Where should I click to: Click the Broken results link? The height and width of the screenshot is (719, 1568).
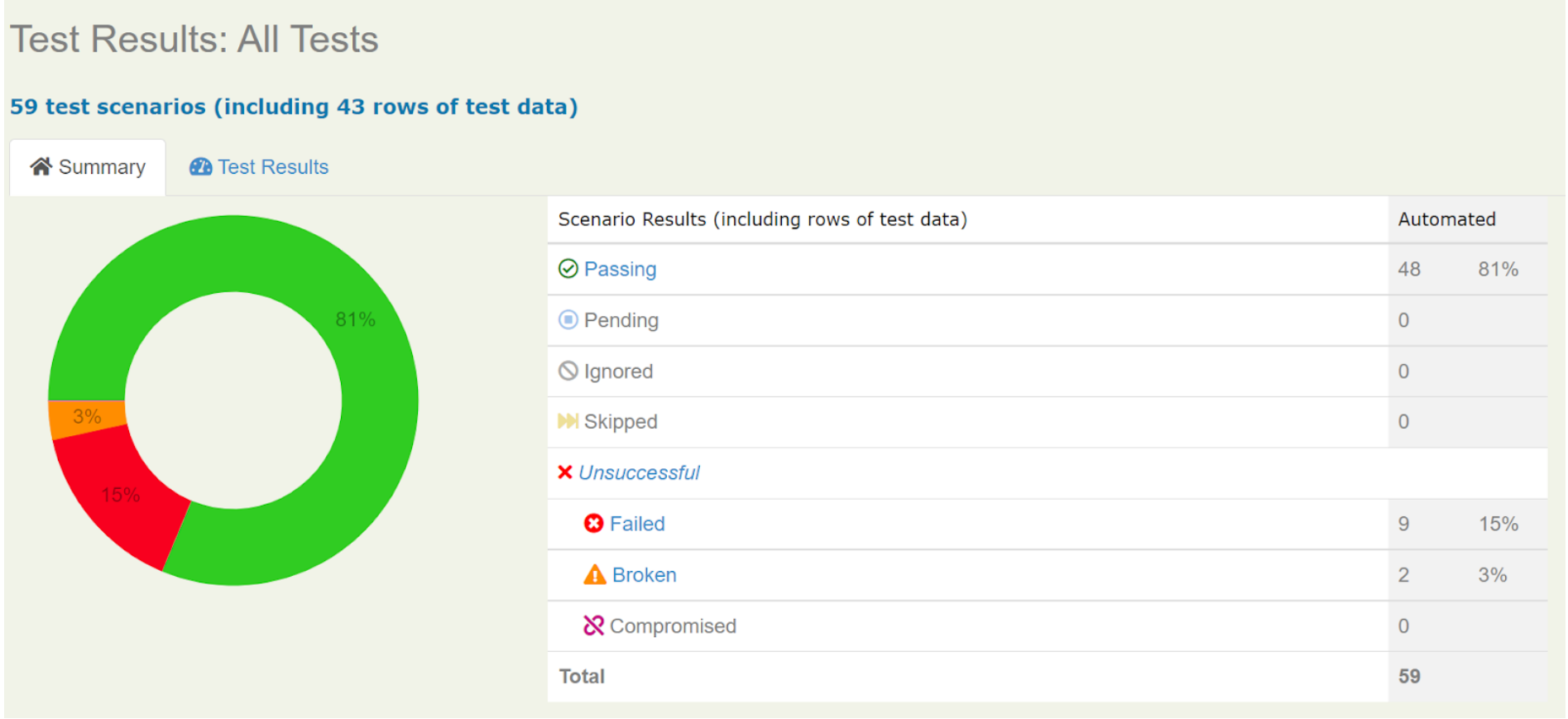click(x=644, y=574)
